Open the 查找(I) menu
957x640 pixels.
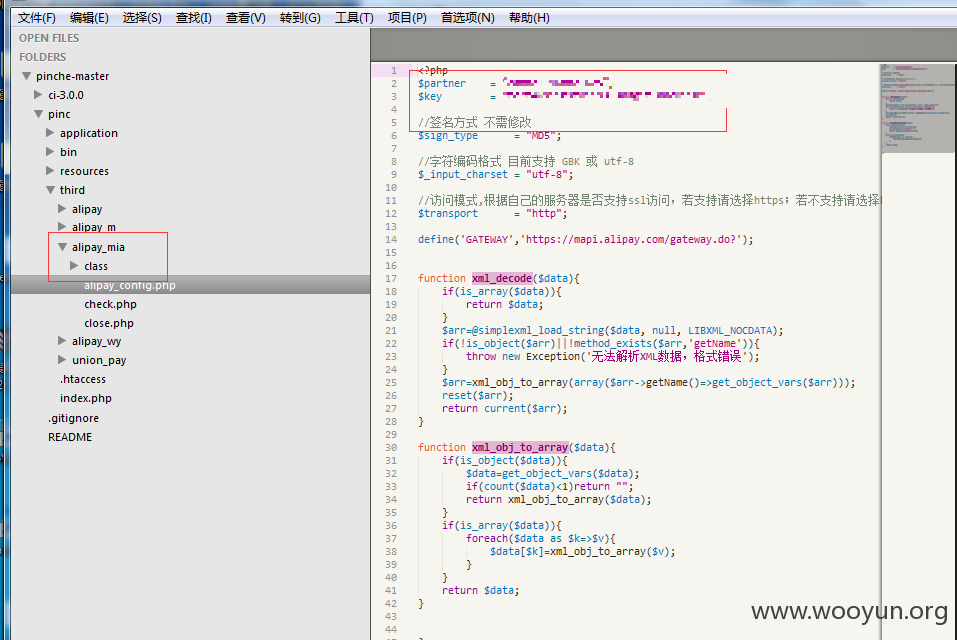[x=193, y=18]
